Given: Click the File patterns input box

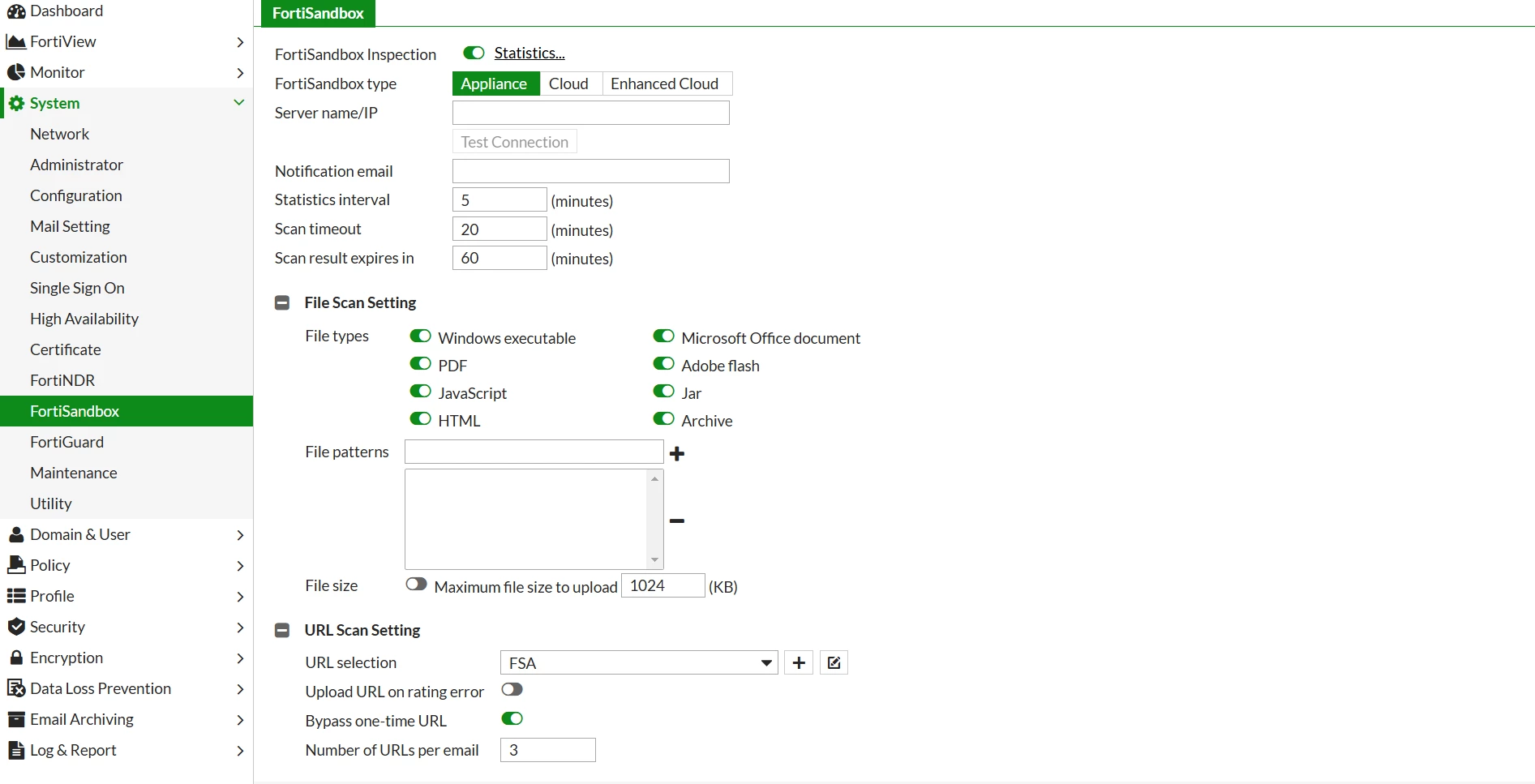Looking at the screenshot, I should [x=534, y=452].
